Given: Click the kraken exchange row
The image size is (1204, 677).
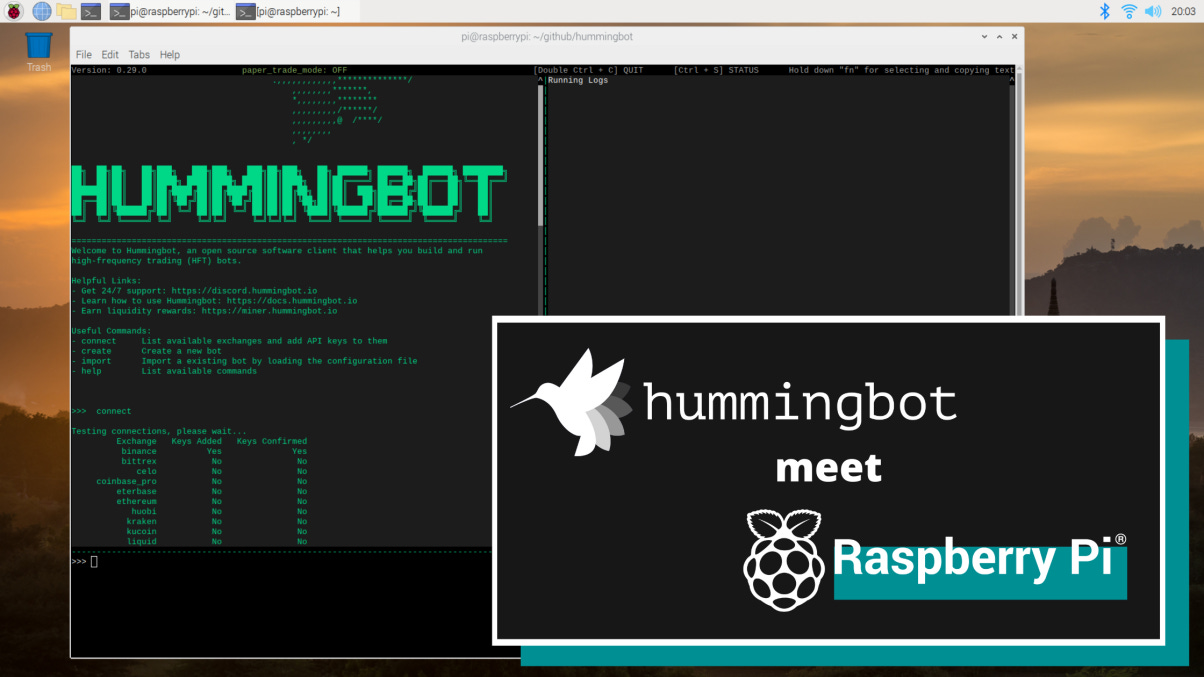Looking at the screenshot, I should pos(217,522).
